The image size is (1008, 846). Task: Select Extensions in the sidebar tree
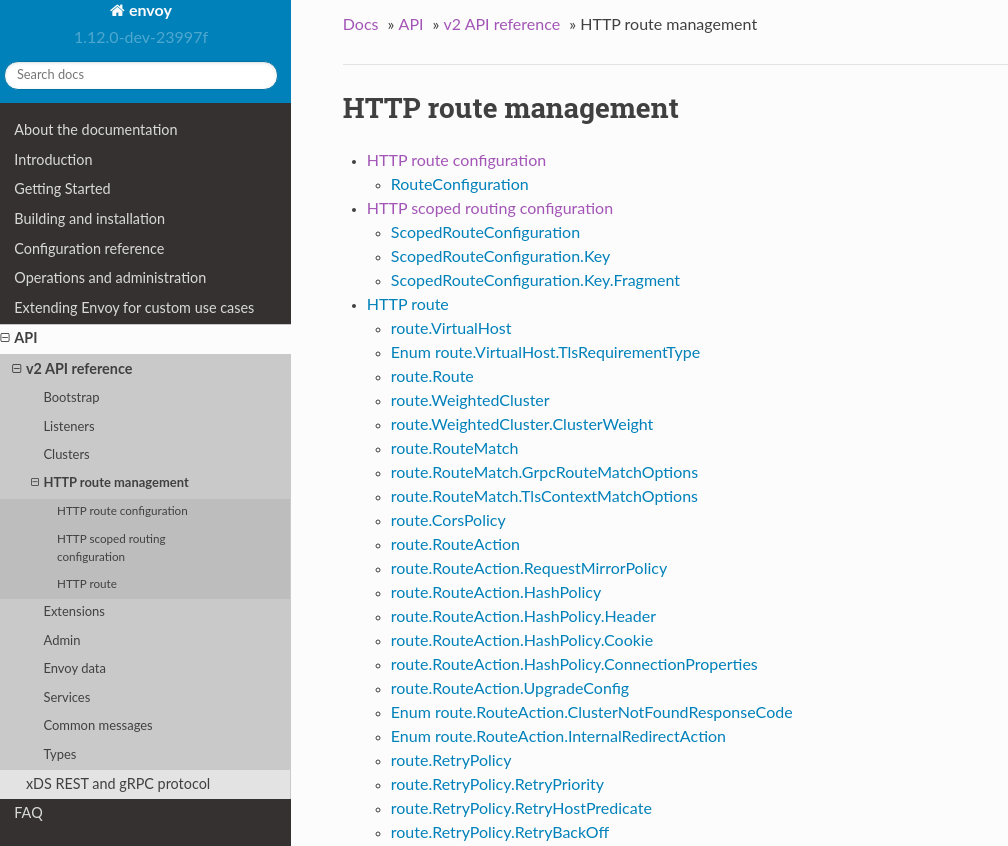pos(74,611)
